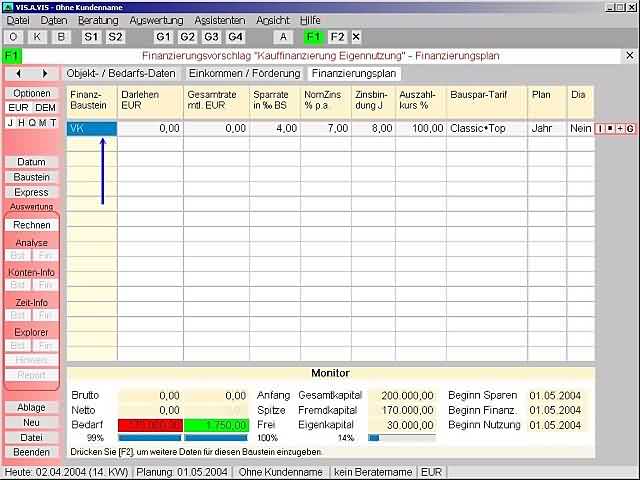Click the Plan cell showing Jahr
The image size is (640, 480).
click(x=547, y=129)
